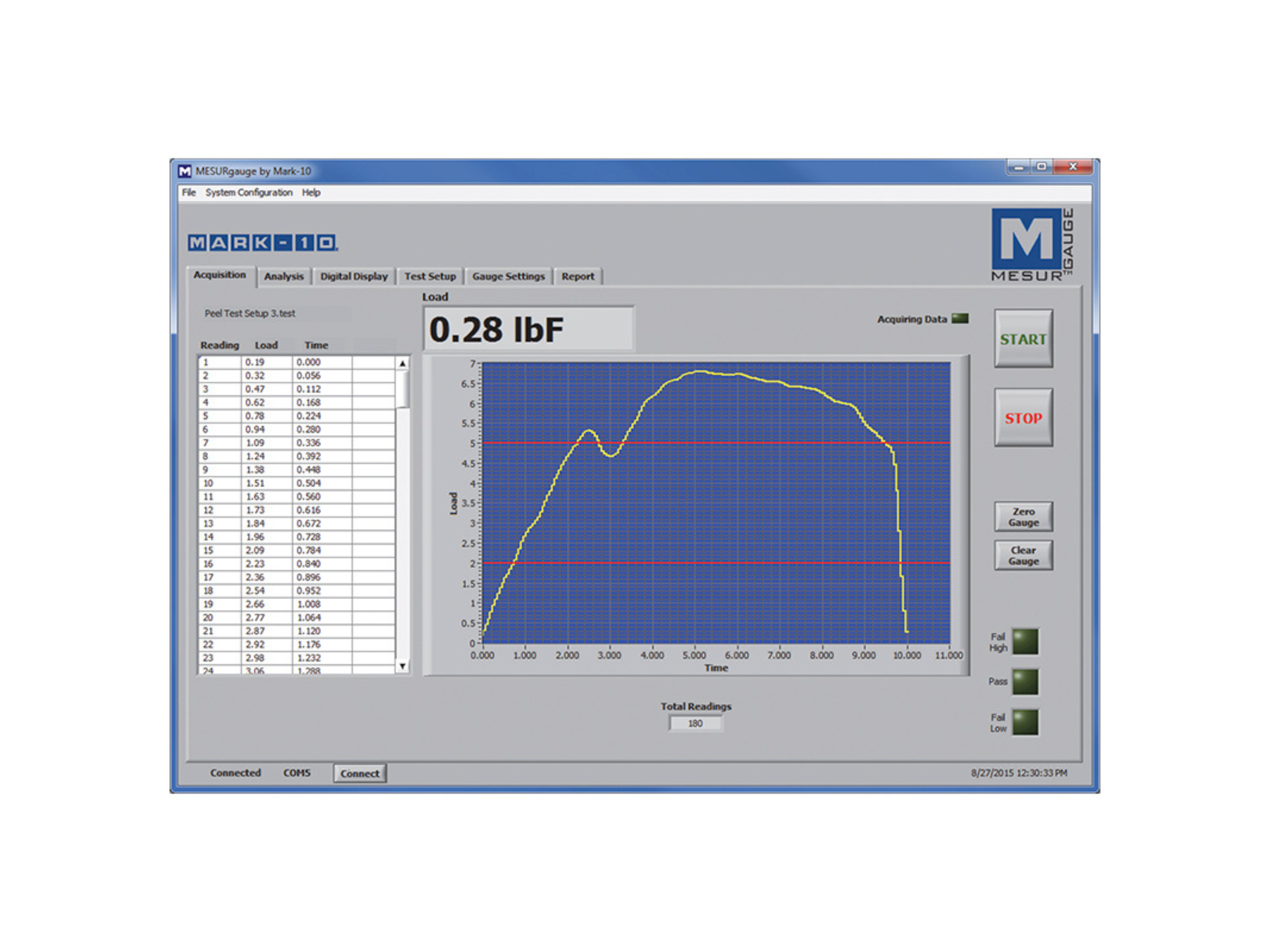This screenshot has height=952, width=1270.
Task: Select the Test Setup tab
Action: (430, 276)
